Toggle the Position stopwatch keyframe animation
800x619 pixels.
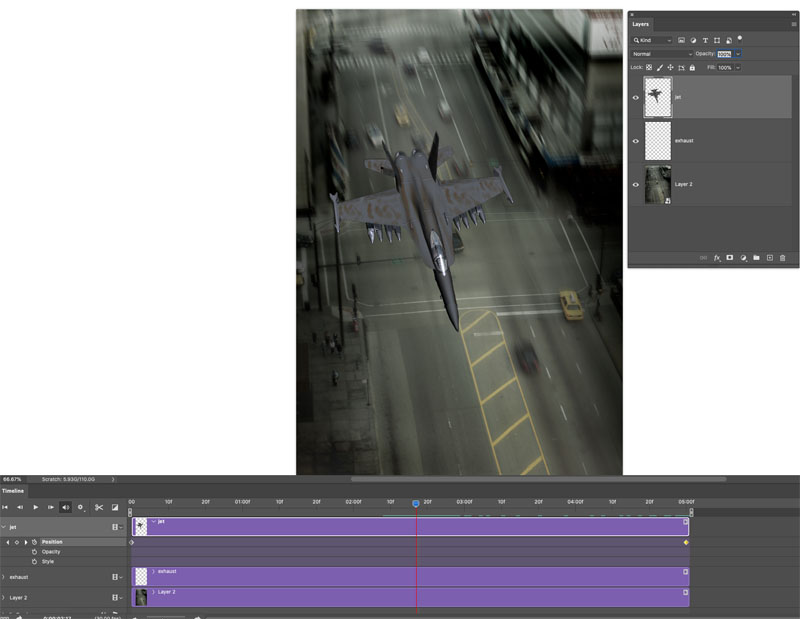coord(35,542)
